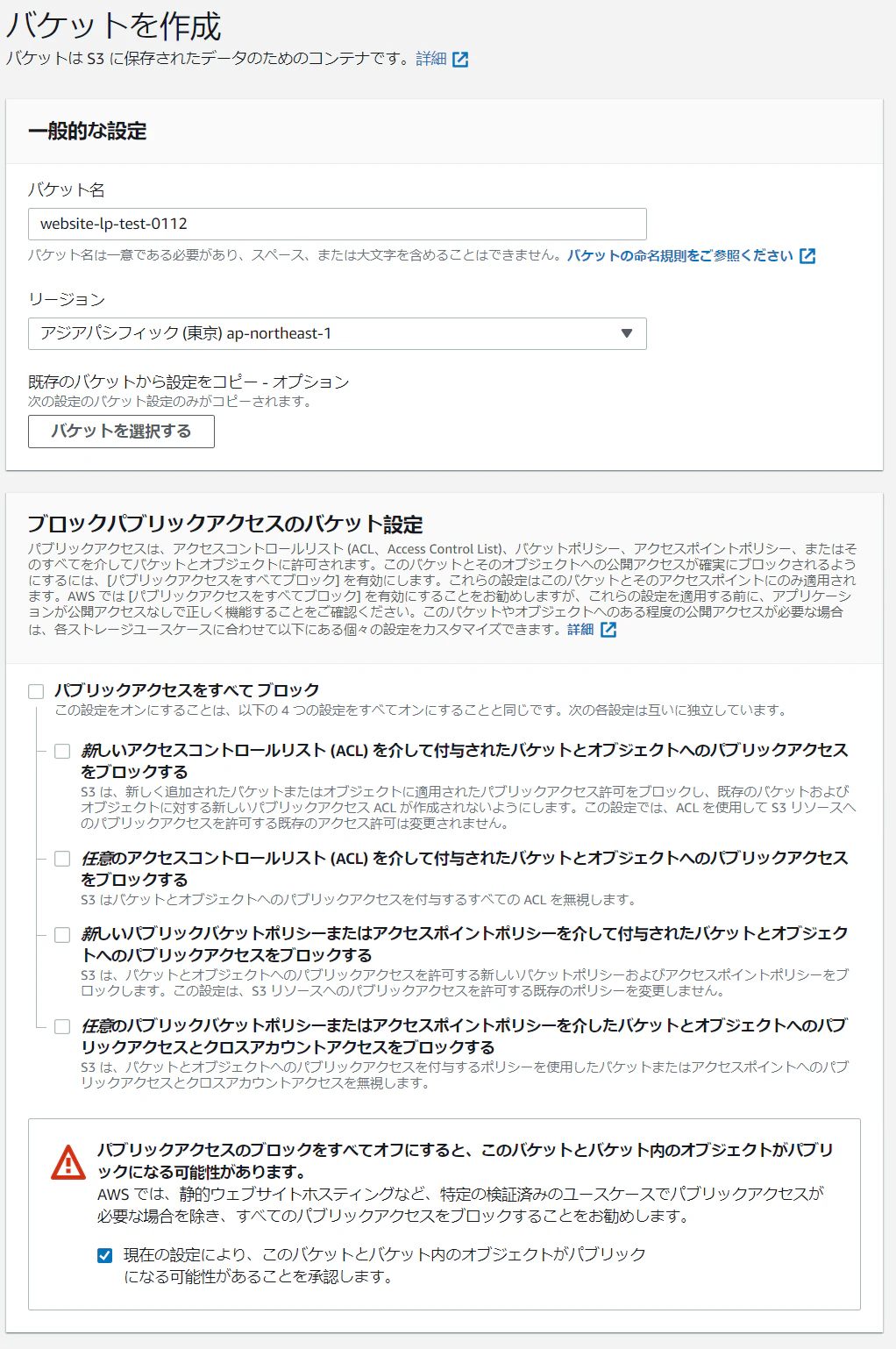Uncheck the public access acknowledgment checkbox
The width and height of the screenshot is (896, 1349).
(105, 1255)
